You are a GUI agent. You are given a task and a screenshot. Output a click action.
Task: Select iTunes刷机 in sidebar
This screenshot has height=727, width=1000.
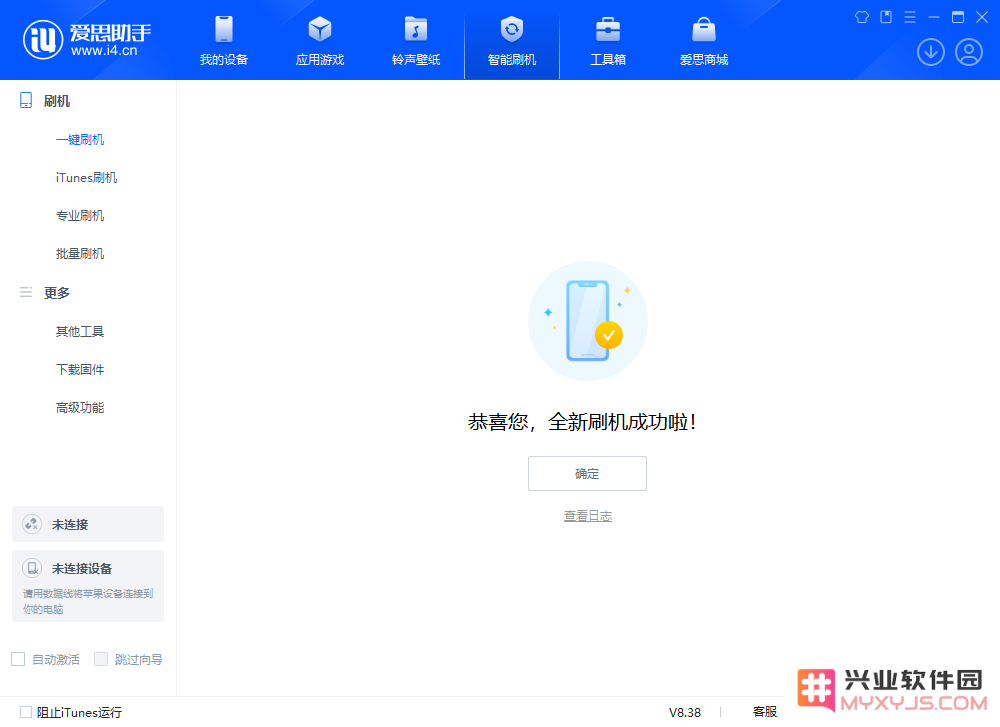(x=86, y=177)
